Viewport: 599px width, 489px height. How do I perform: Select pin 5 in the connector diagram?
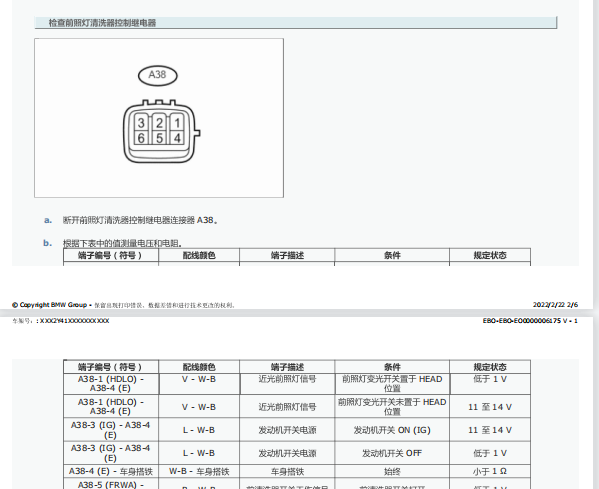pos(159,138)
